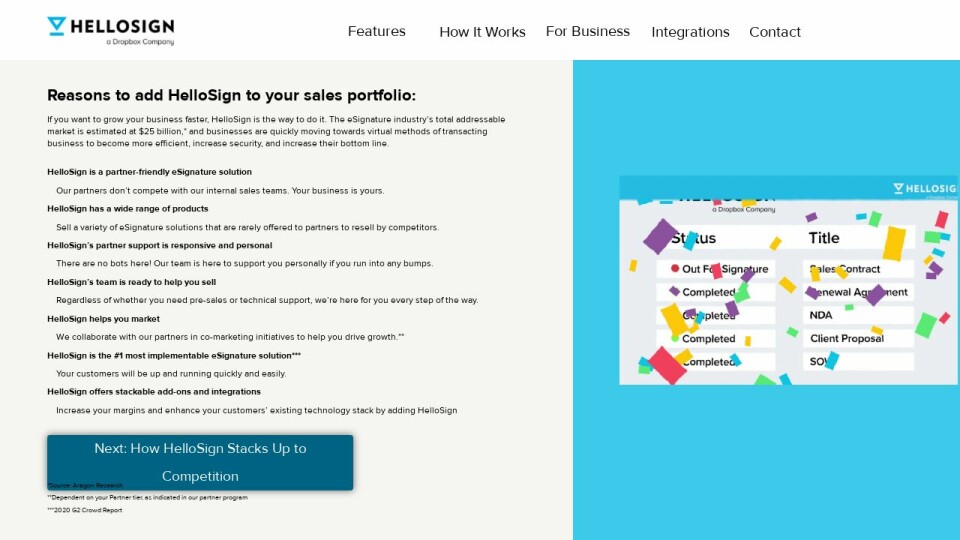Viewport: 960px width, 540px height.
Task: Go to How It Works
Action: coord(482,32)
